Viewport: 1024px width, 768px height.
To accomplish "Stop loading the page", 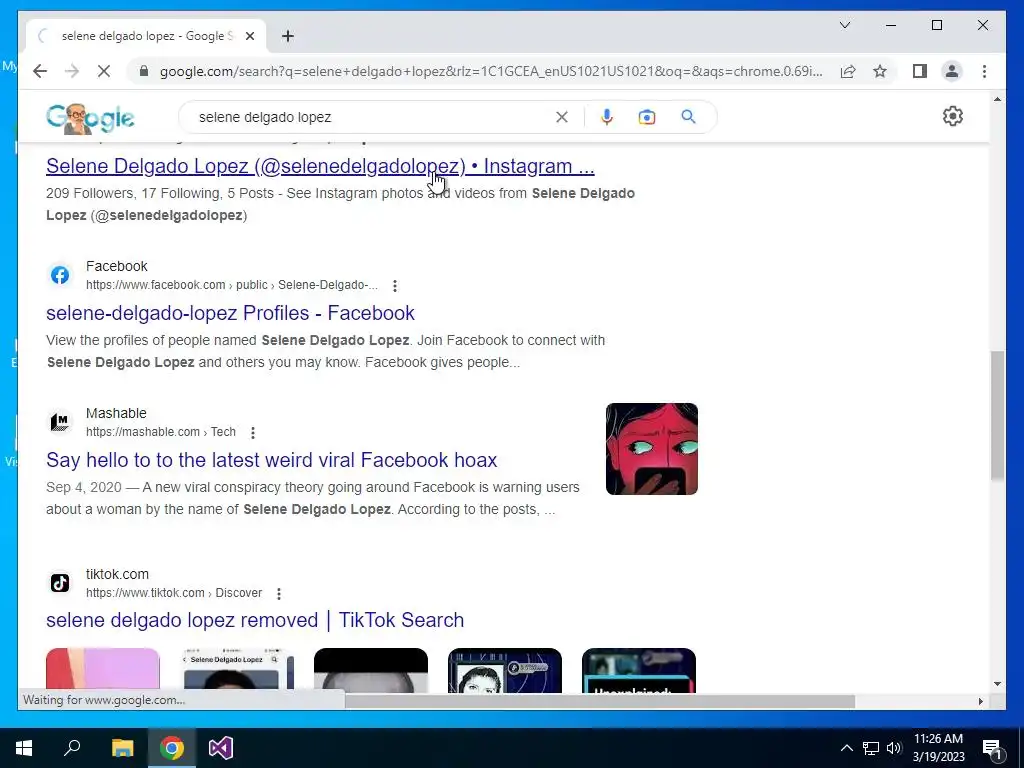I will coord(104,71).
